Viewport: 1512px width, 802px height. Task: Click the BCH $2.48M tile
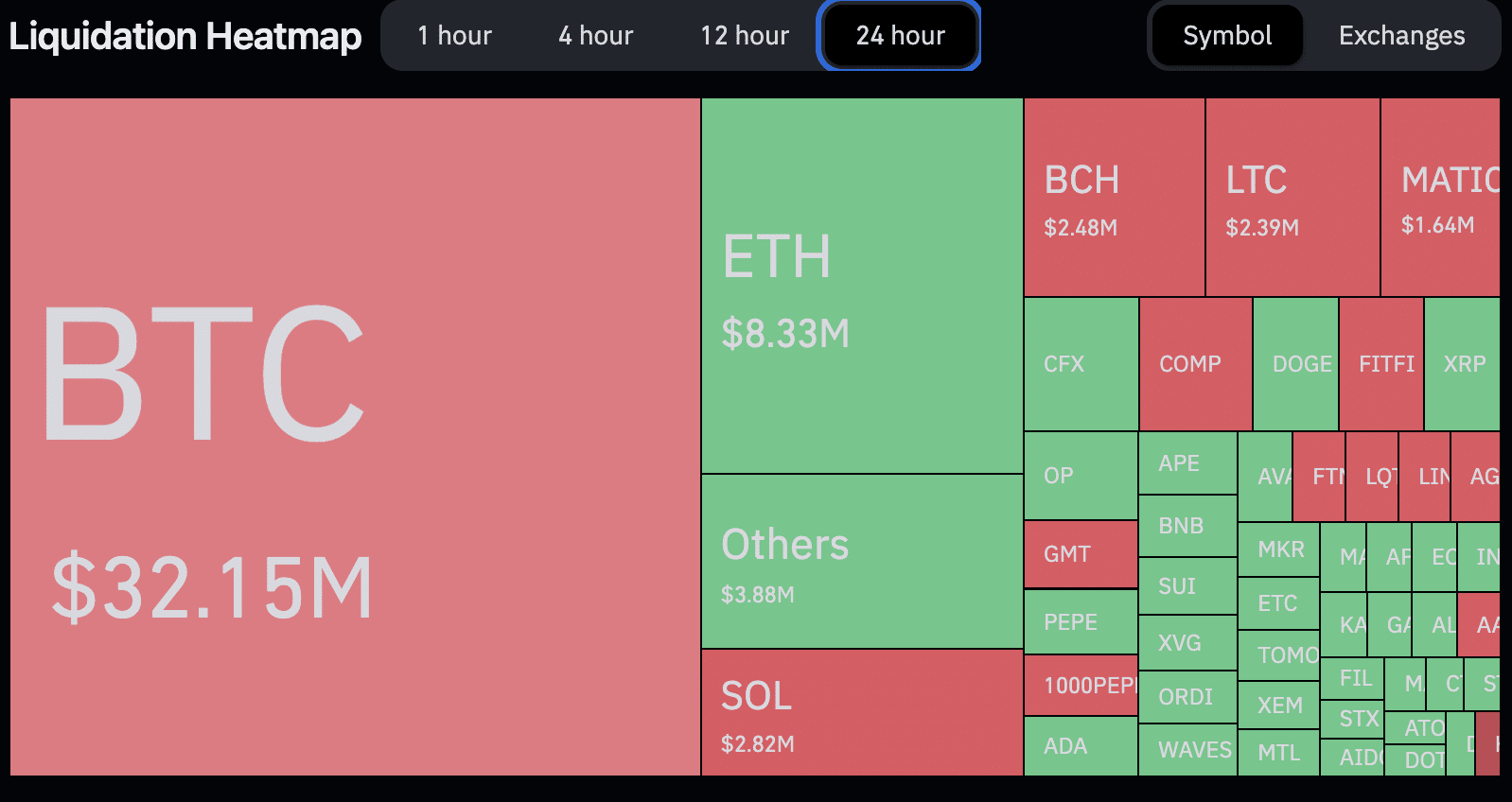pyautogui.click(x=1114, y=198)
